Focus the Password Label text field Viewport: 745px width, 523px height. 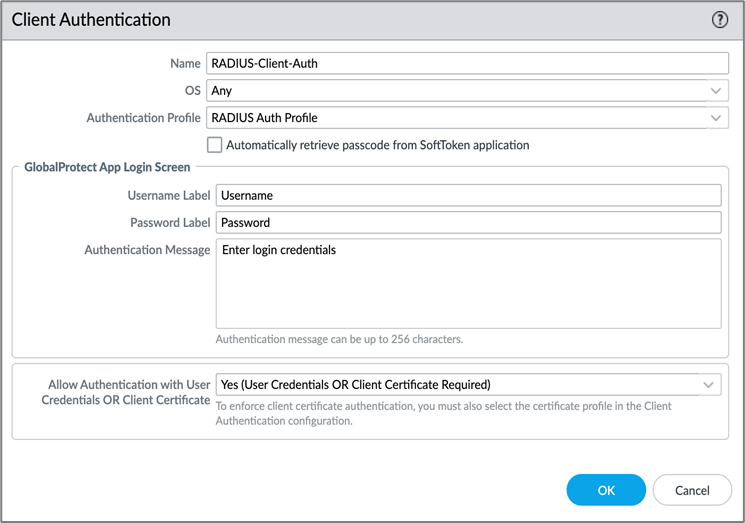[468, 222]
